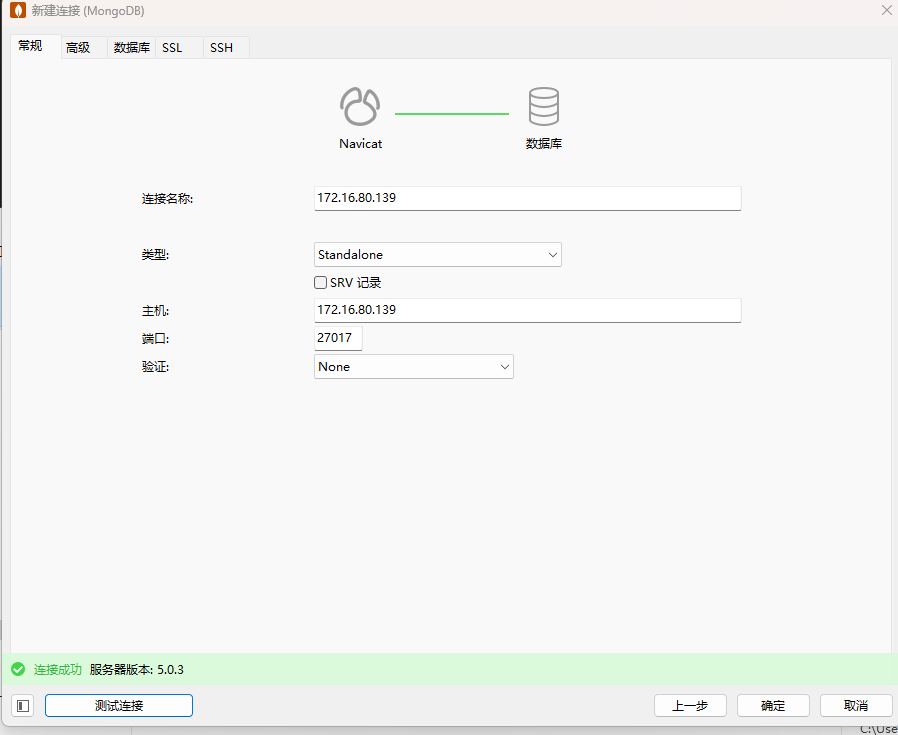The width and height of the screenshot is (898, 735).
Task: Click the MongoDB leaf icon in title bar
Action: click(18, 10)
